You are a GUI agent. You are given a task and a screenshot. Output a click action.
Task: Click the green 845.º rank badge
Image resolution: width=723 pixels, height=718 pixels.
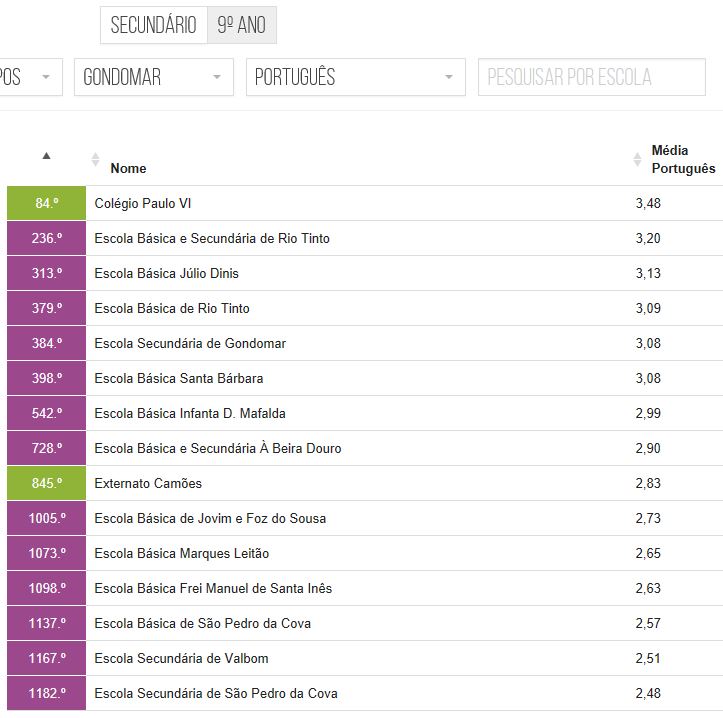47,483
